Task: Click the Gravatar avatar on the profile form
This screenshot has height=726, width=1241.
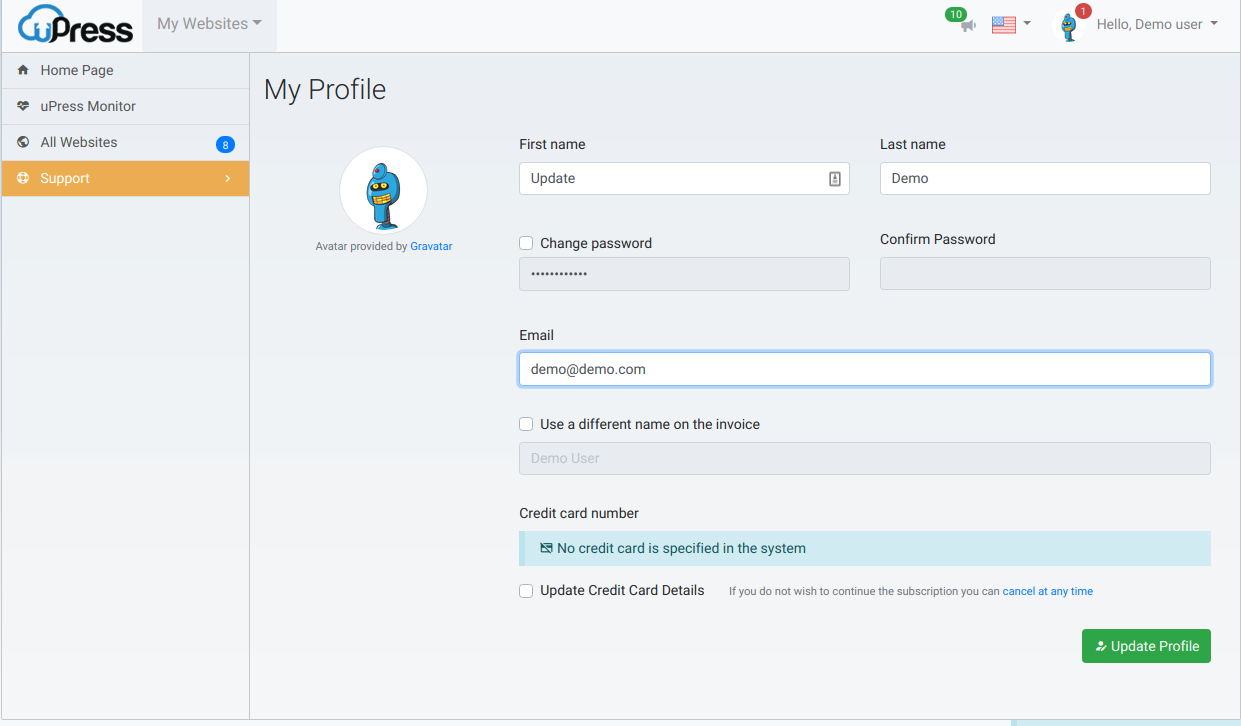Action: coord(383,190)
